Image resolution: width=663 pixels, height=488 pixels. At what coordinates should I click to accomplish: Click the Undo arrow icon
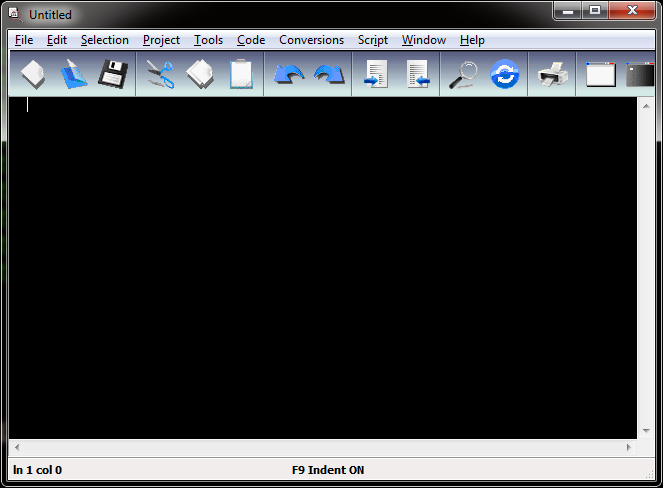pyautogui.click(x=289, y=74)
